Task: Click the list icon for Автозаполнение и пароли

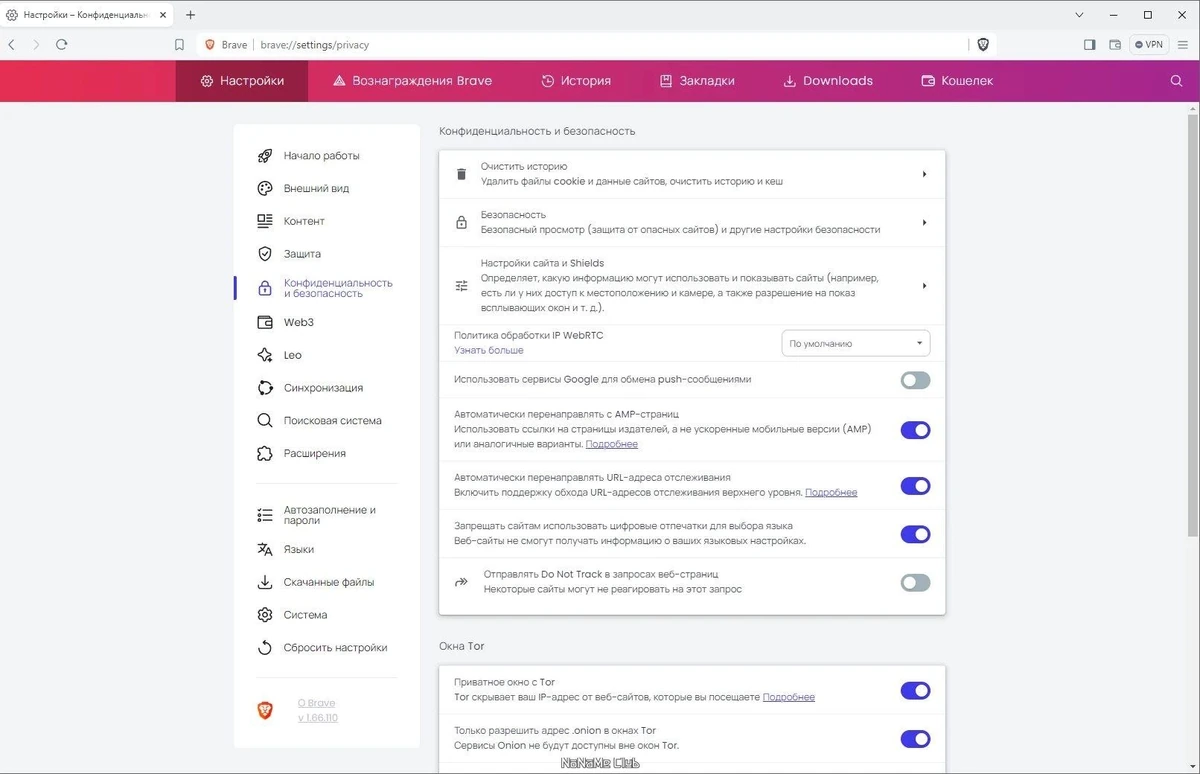Action: pyautogui.click(x=265, y=515)
